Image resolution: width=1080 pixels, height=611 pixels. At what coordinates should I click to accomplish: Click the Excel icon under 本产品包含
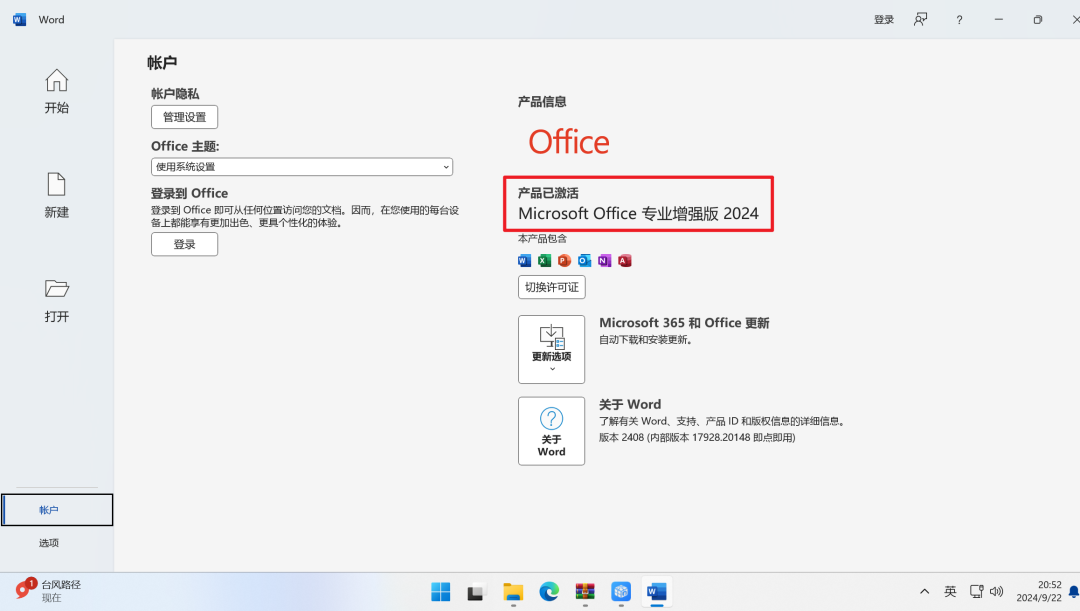[x=545, y=260]
